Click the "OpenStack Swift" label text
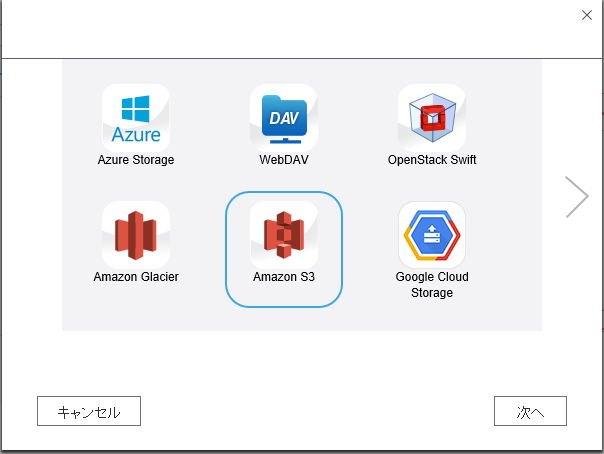Viewport: 604px width, 454px height. click(x=432, y=160)
